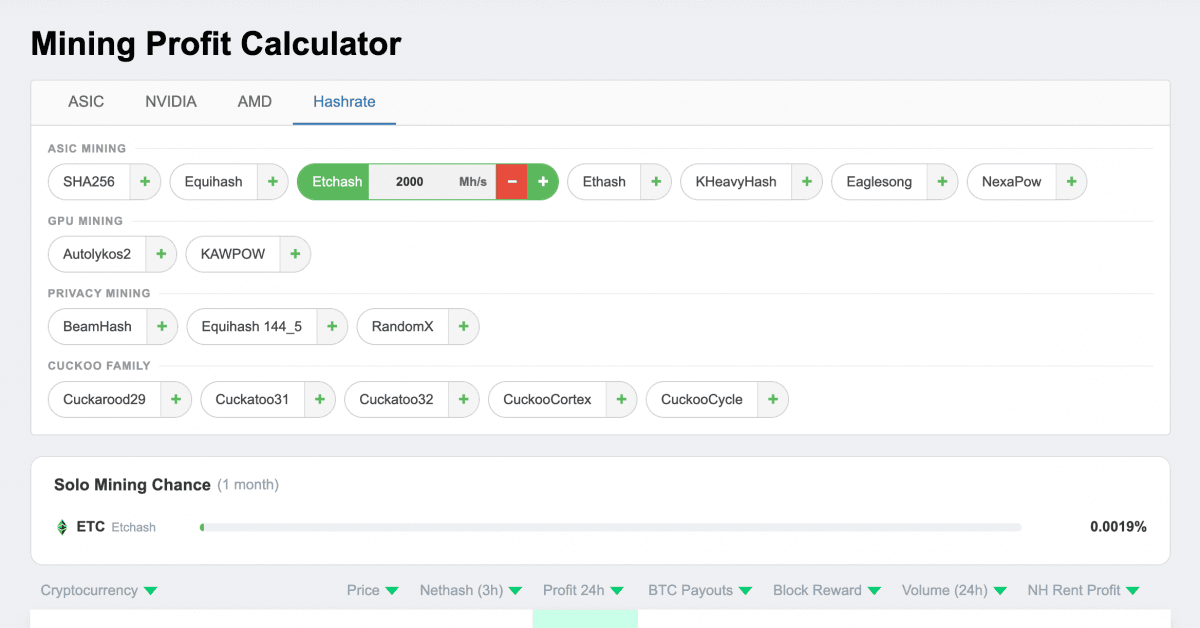Switch to the NVIDIA tab

[171, 102]
